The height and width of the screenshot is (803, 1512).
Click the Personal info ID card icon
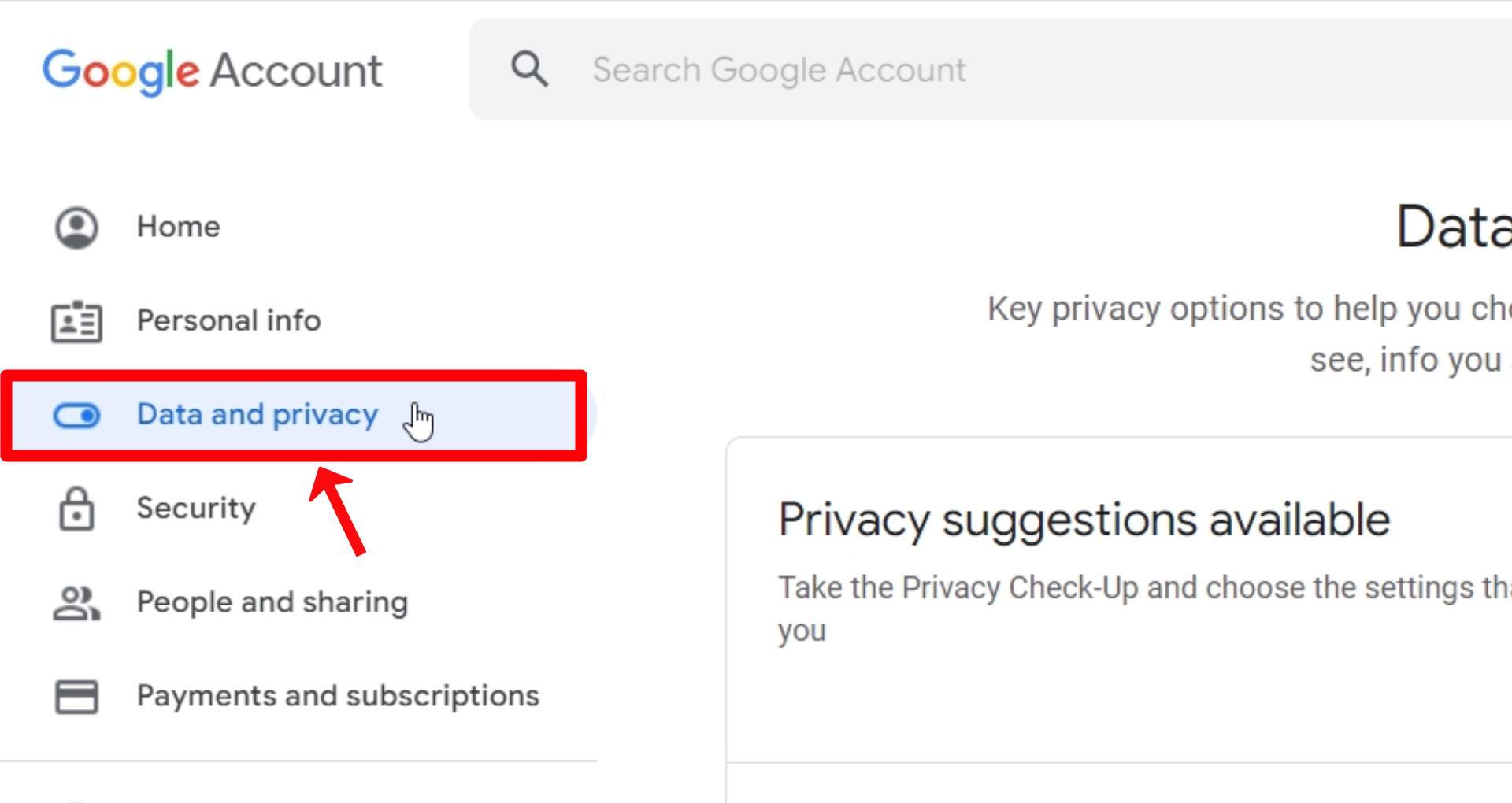[76, 321]
